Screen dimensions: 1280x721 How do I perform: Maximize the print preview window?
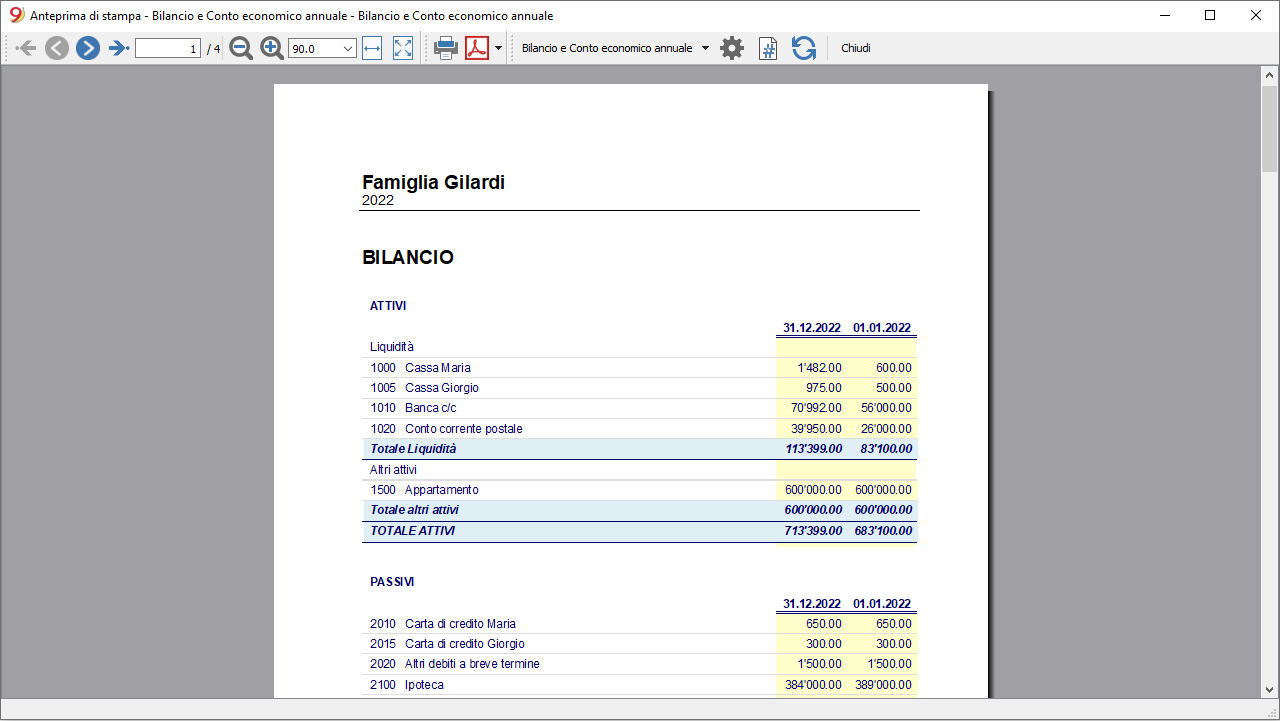(x=1210, y=16)
